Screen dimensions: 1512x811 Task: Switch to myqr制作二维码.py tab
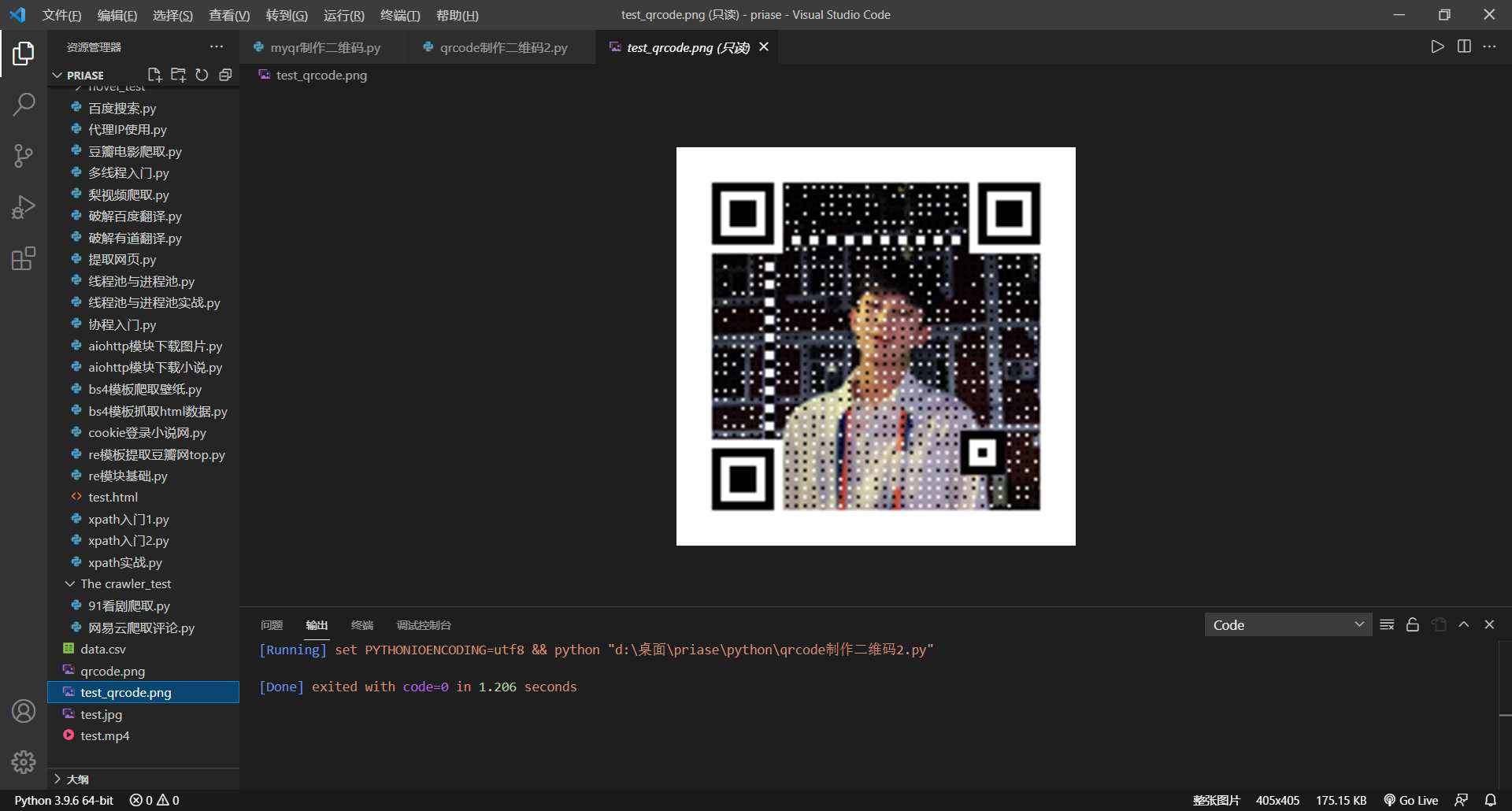324,47
